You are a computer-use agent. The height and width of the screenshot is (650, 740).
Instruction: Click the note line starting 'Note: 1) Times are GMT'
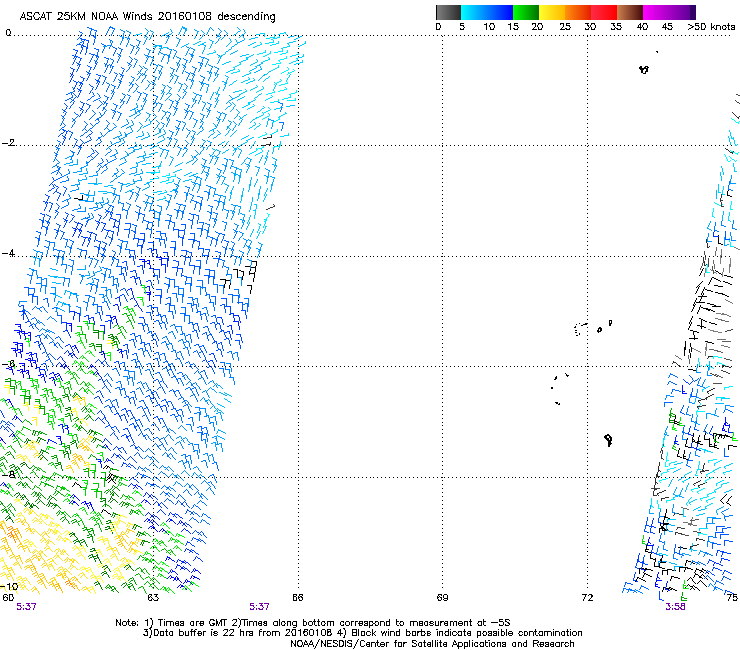coord(313,623)
